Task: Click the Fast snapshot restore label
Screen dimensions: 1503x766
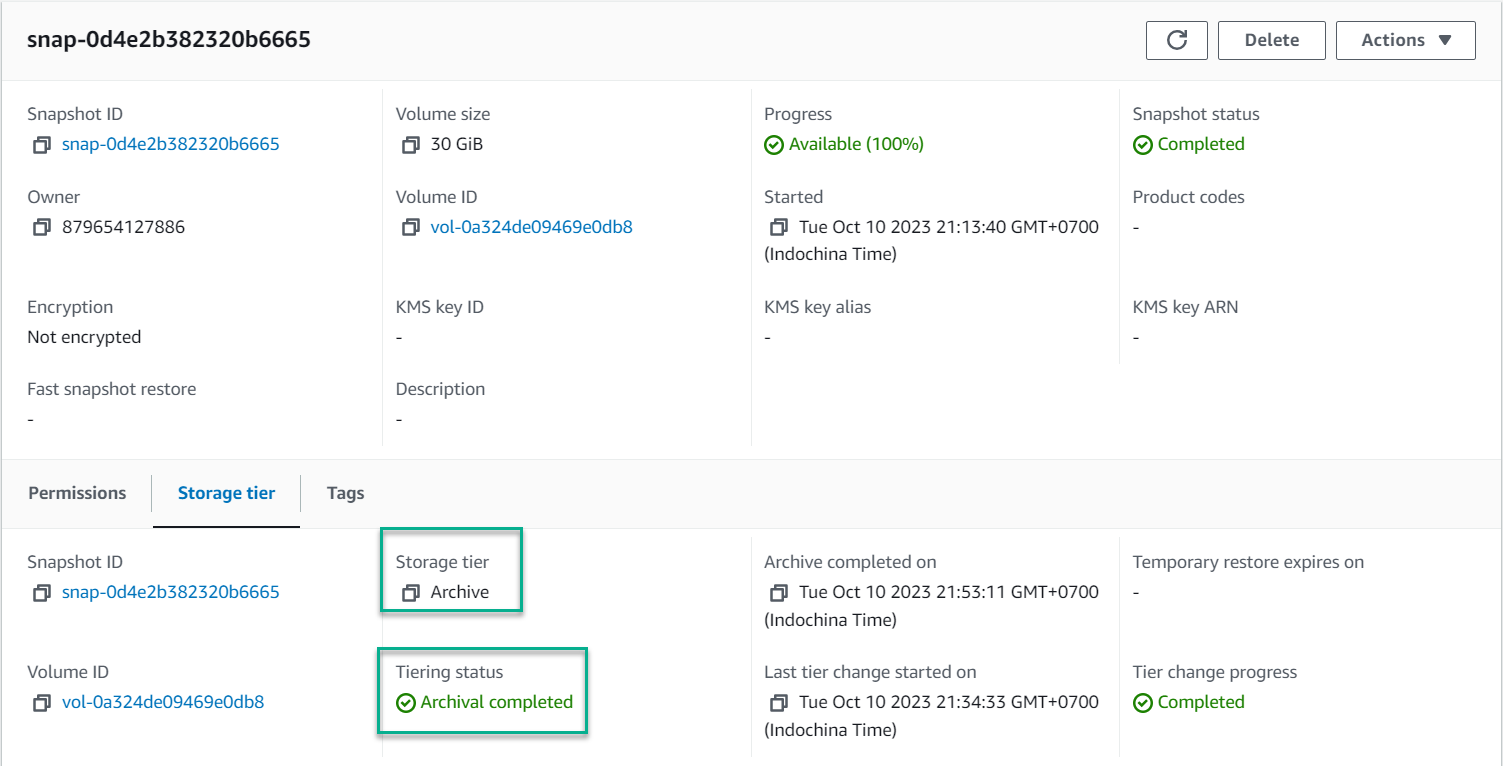Action: point(111,389)
